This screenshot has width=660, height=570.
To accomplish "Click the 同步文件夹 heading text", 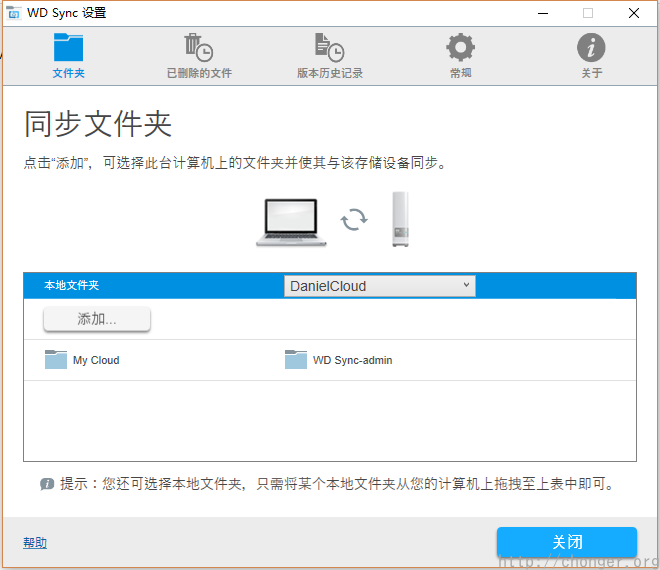I will [98, 124].
